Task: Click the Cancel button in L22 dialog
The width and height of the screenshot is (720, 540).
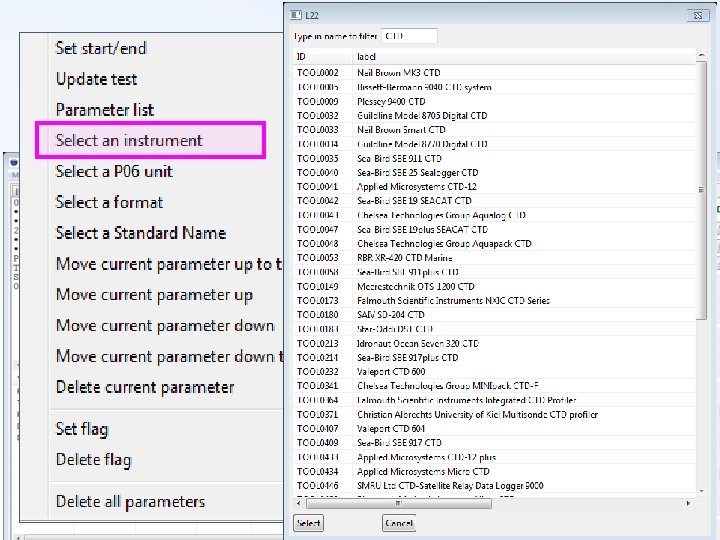Action: [x=399, y=523]
